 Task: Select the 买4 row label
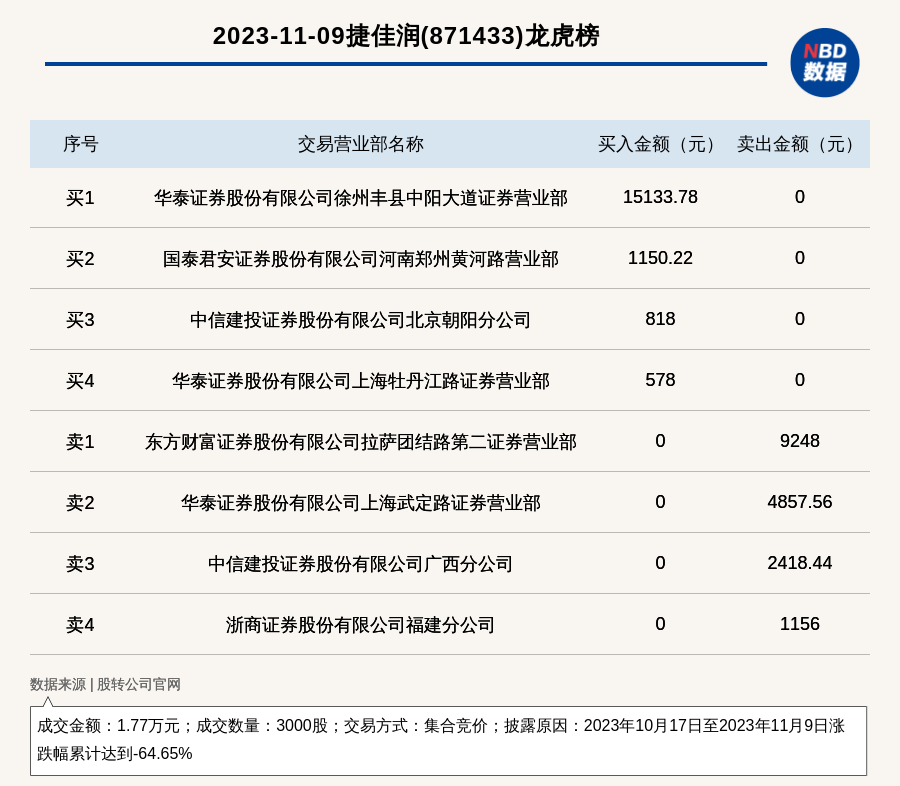tap(80, 381)
